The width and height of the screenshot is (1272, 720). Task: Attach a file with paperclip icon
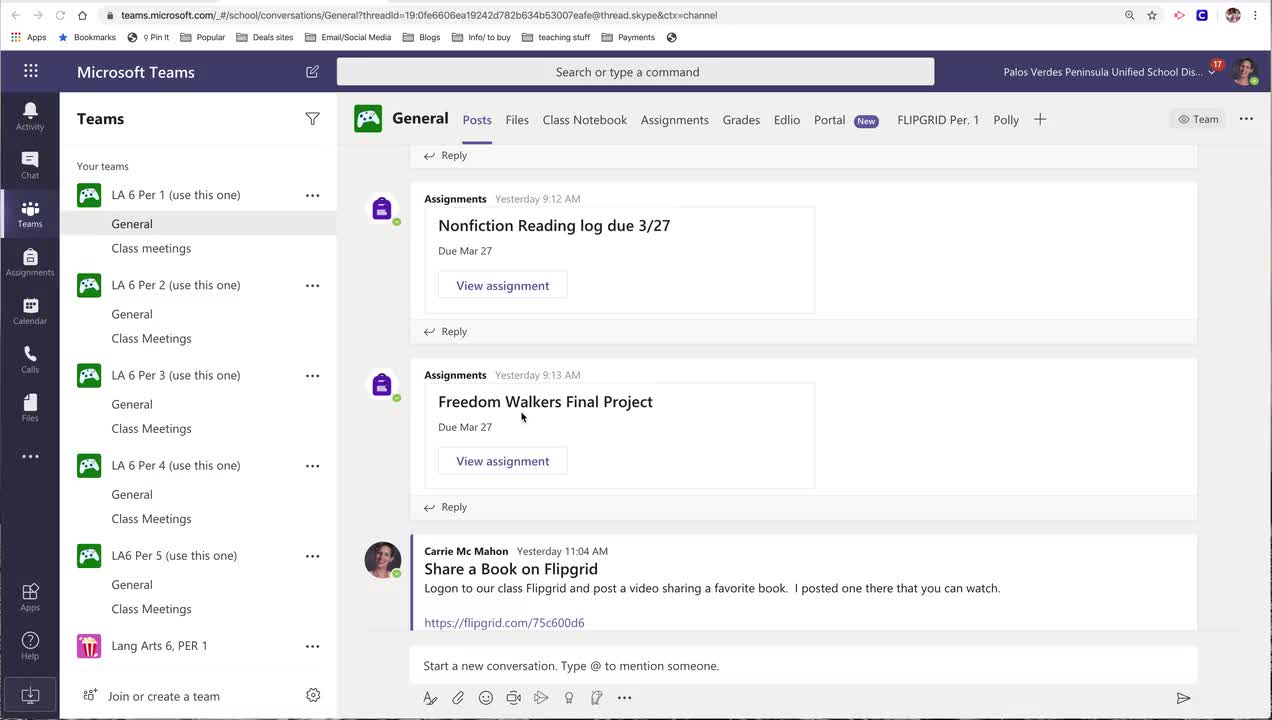click(x=458, y=698)
